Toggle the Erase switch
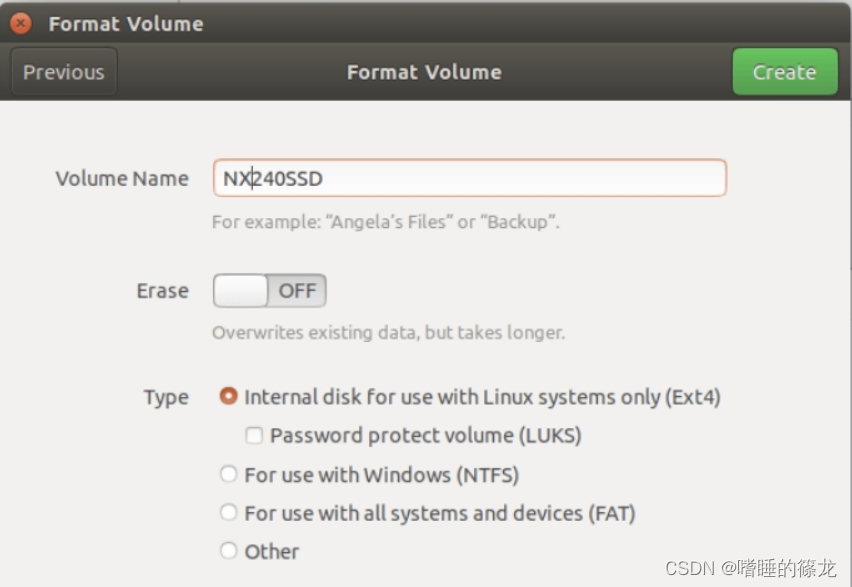This screenshot has height=587, width=852. pyautogui.click(x=269, y=291)
